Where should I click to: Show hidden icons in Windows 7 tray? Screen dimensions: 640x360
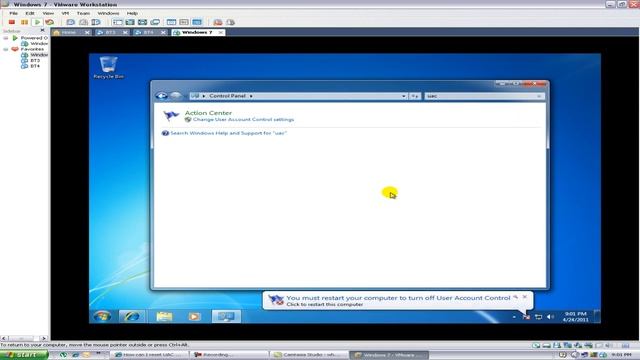point(514,317)
